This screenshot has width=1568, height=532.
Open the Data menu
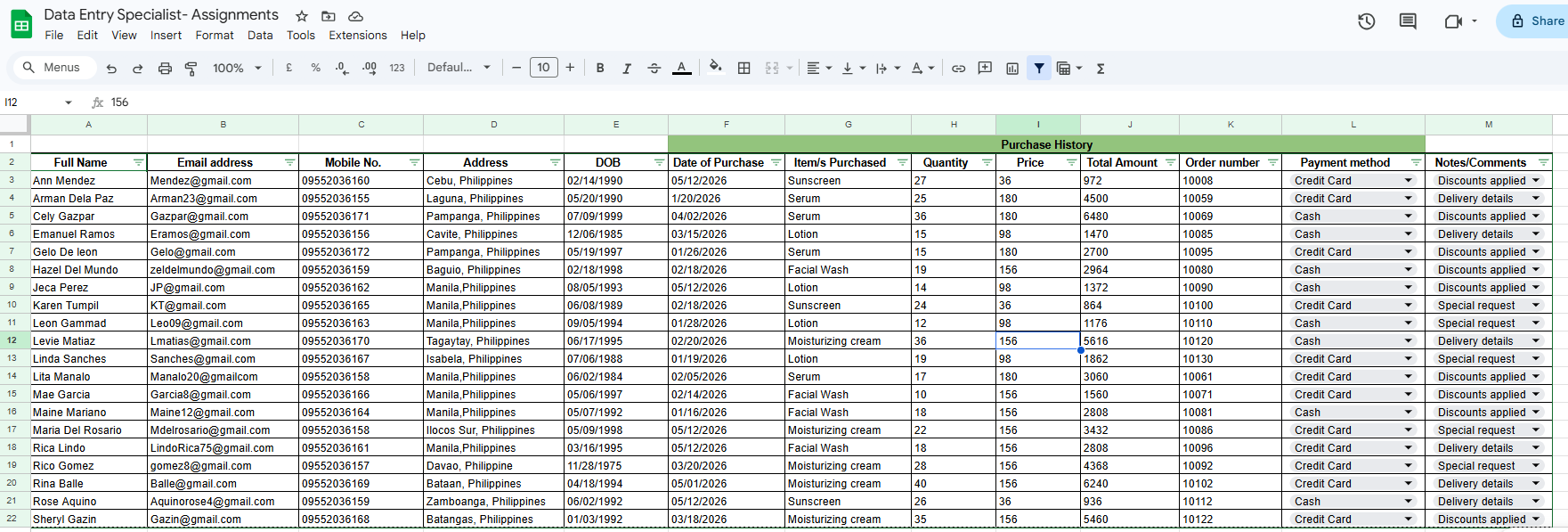pyautogui.click(x=260, y=36)
